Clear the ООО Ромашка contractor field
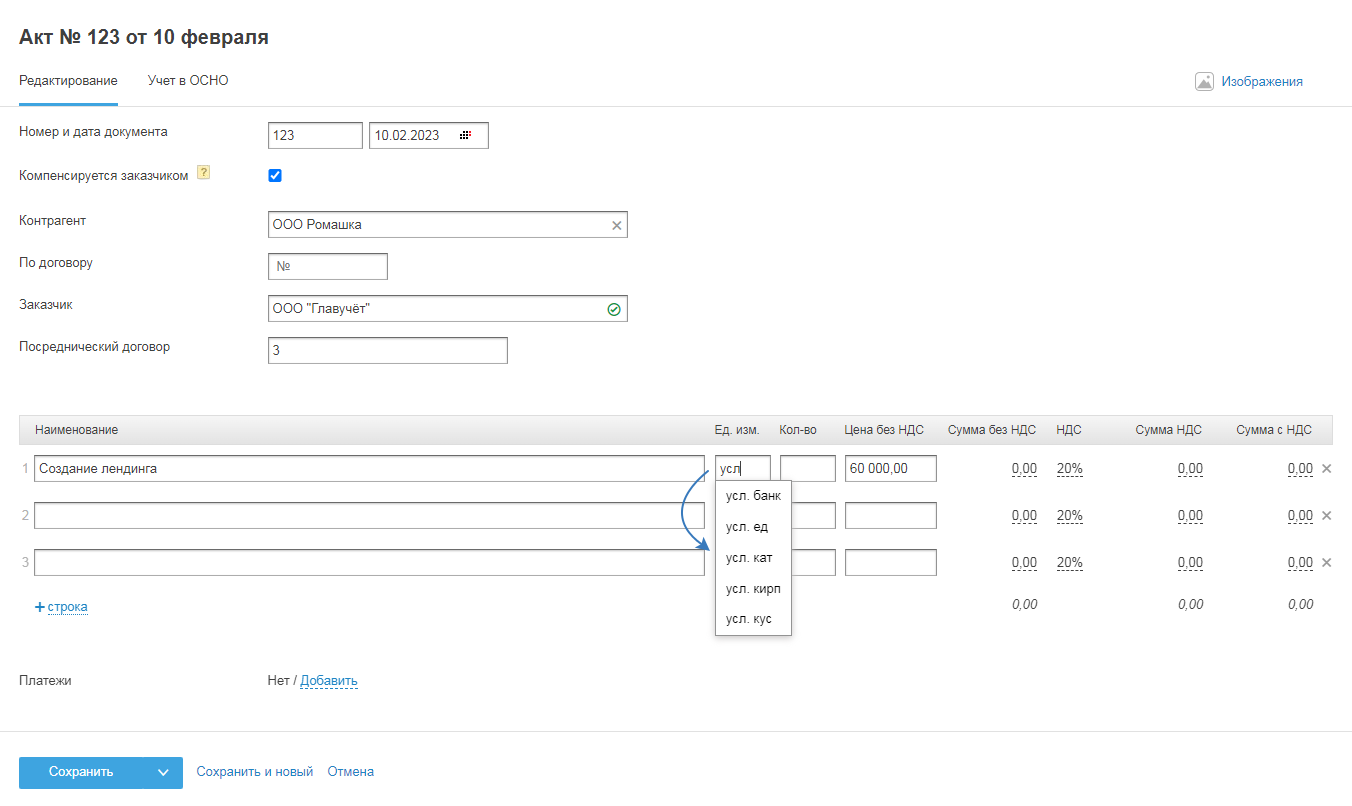 click(617, 226)
